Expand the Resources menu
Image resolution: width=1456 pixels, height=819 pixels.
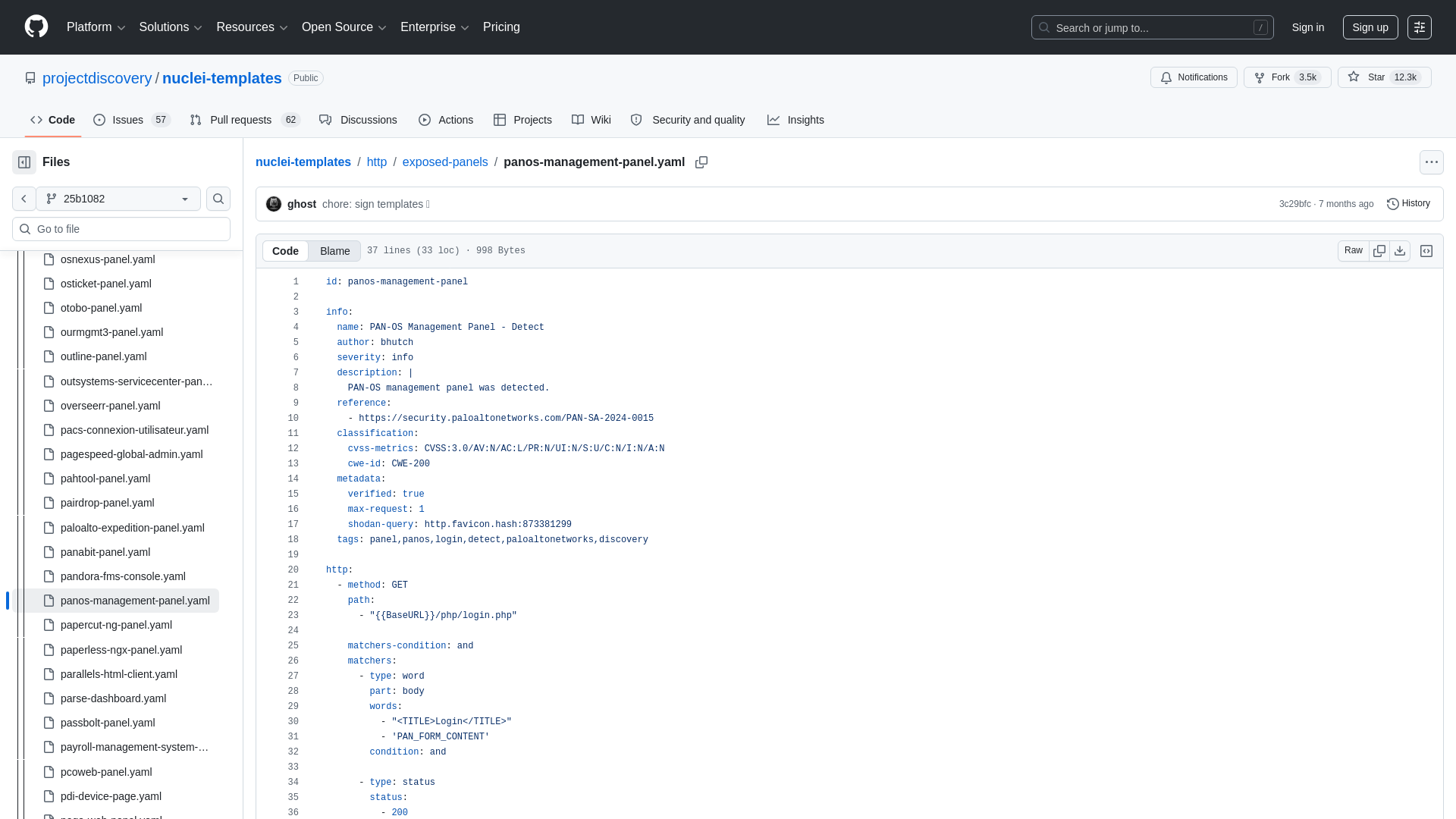[252, 27]
